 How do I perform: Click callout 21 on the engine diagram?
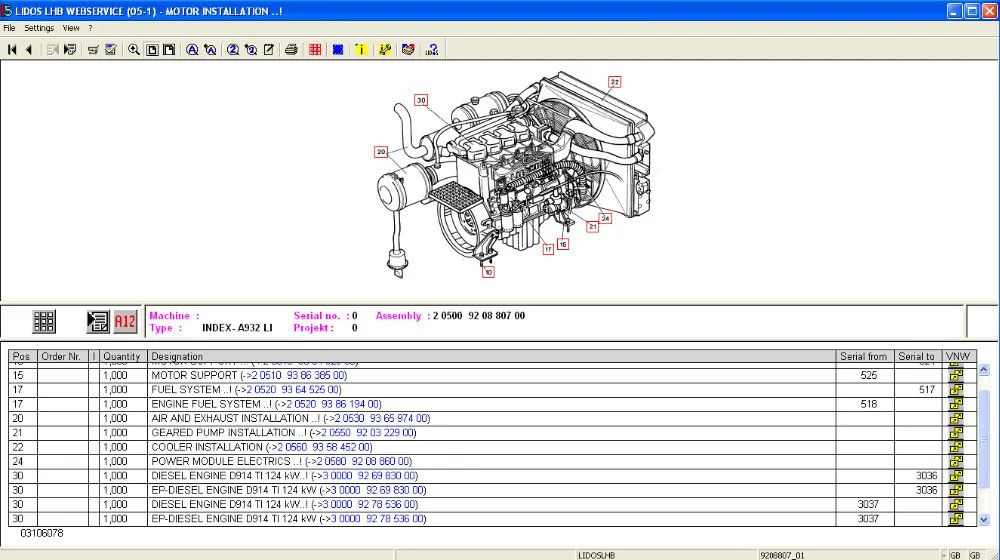tap(592, 226)
